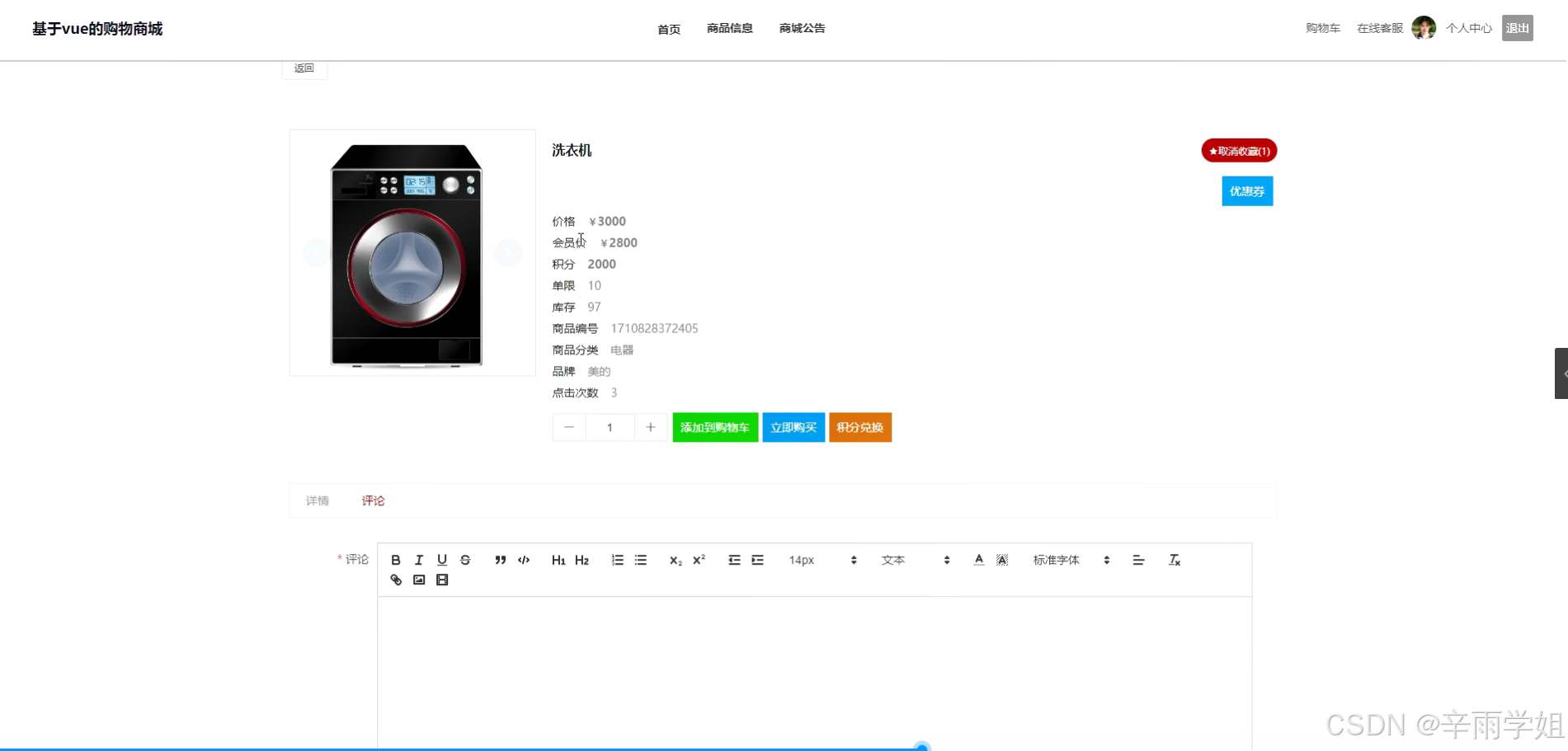Click the site title 基于vue的购物商城
The image size is (1568, 751).
click(97, 29)
